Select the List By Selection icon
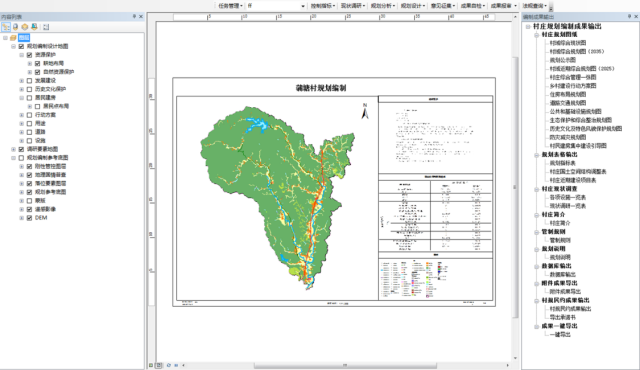This screenshot has width=640, height=370. point(34,27)
